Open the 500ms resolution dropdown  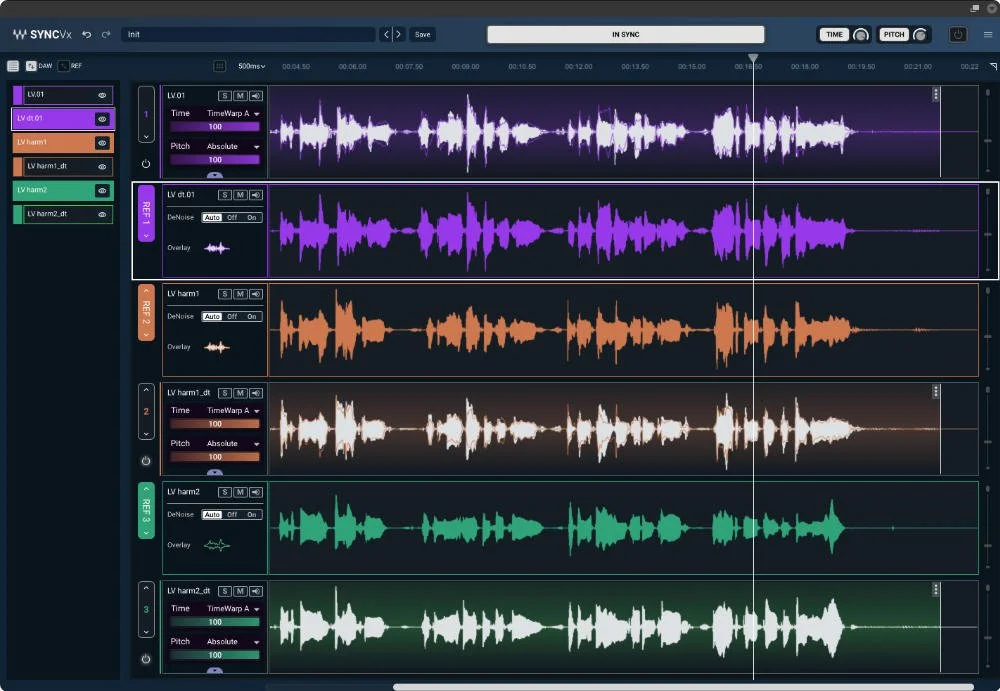pyautogui.click(x=248, y=65)
